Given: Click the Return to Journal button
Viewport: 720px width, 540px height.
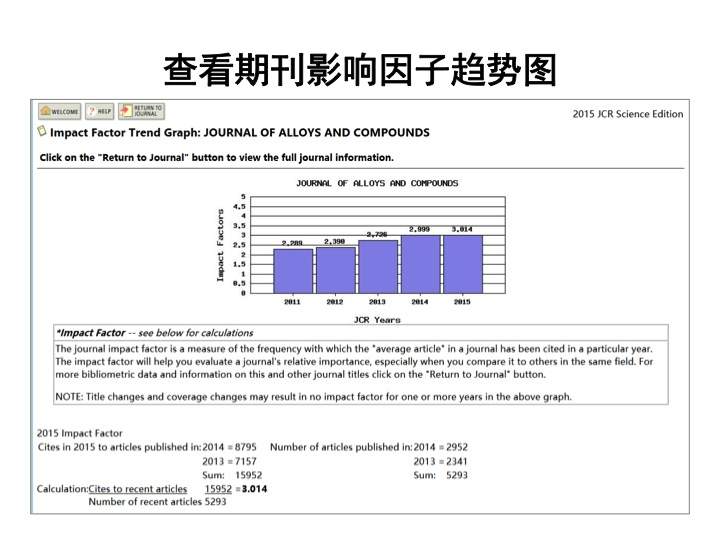Looking at the screenshot, I should point(141,111).
